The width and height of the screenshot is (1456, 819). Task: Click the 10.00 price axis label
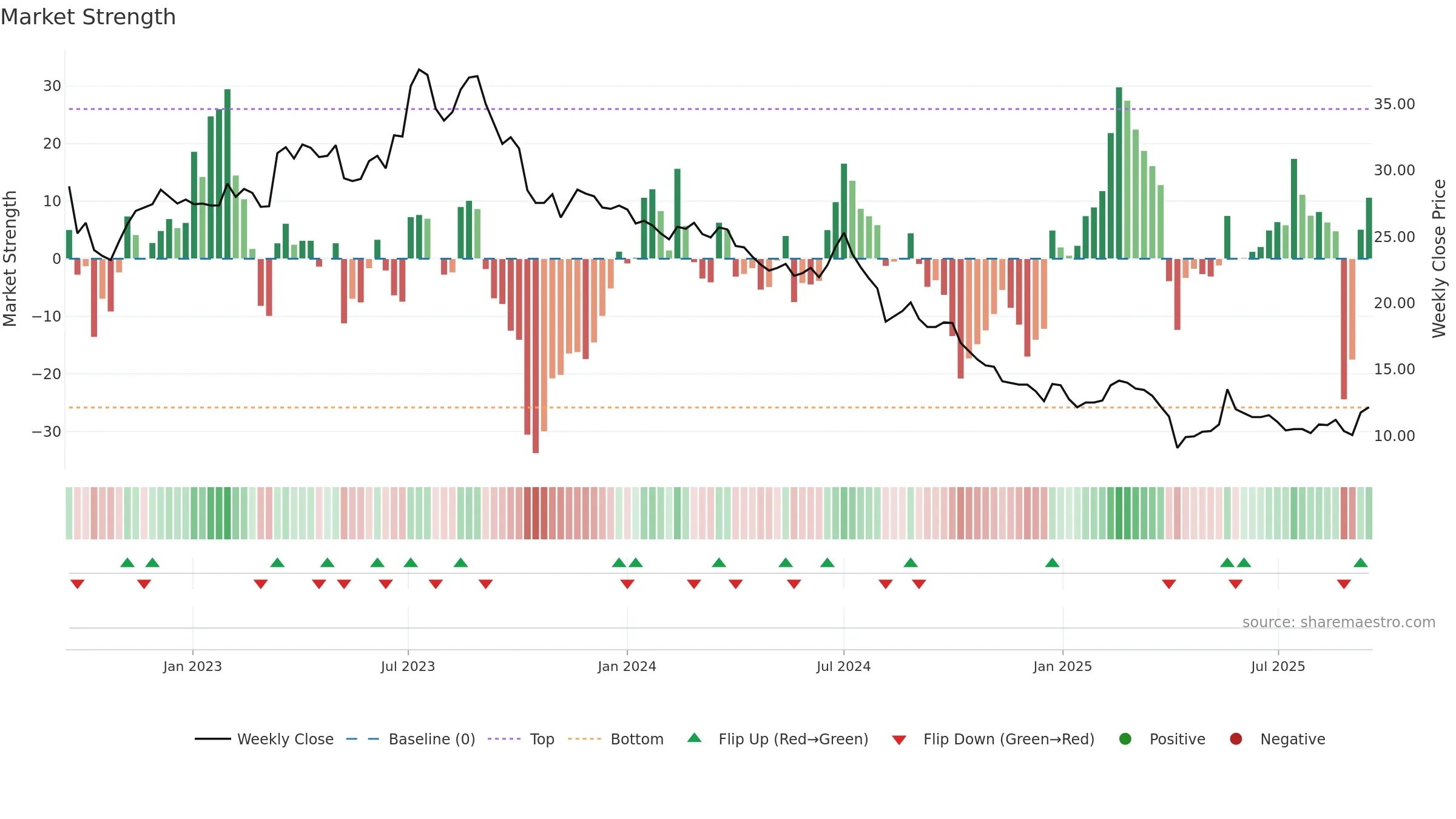tap(1394, 436)
